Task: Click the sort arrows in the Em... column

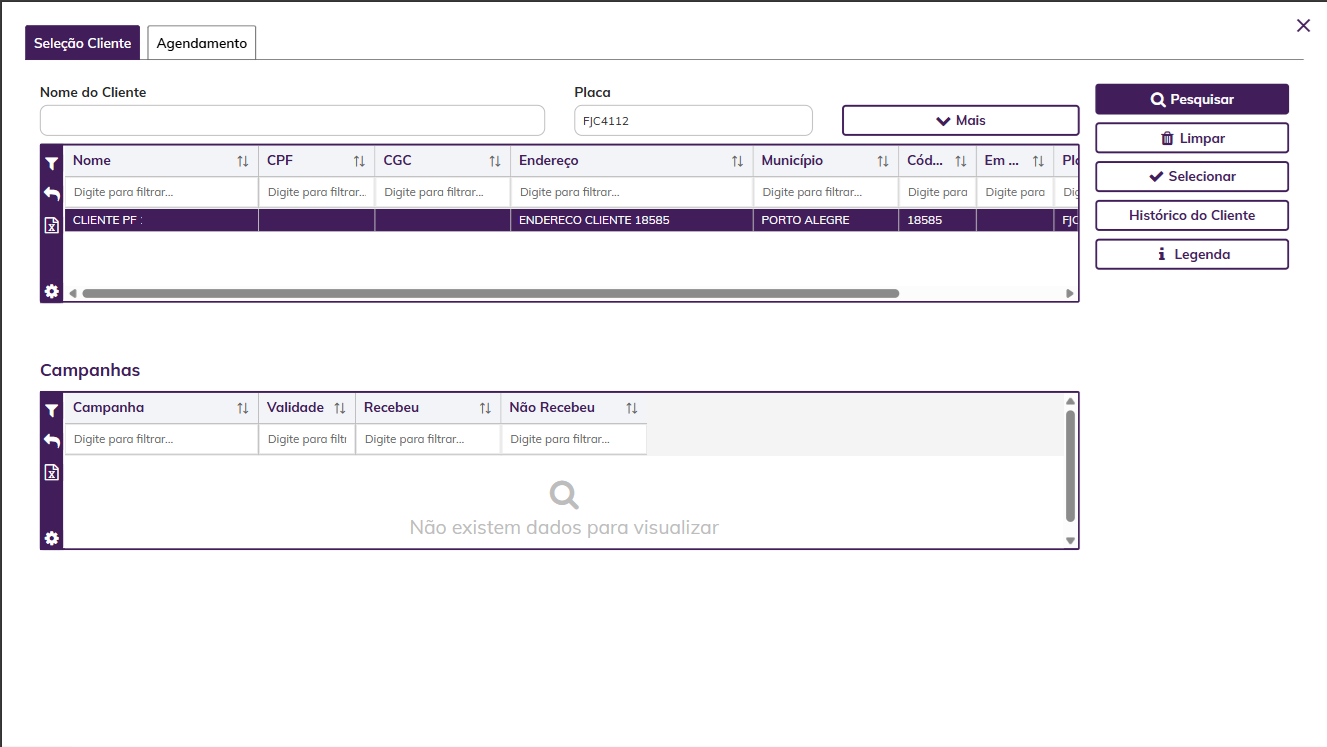Action: 1038,161
